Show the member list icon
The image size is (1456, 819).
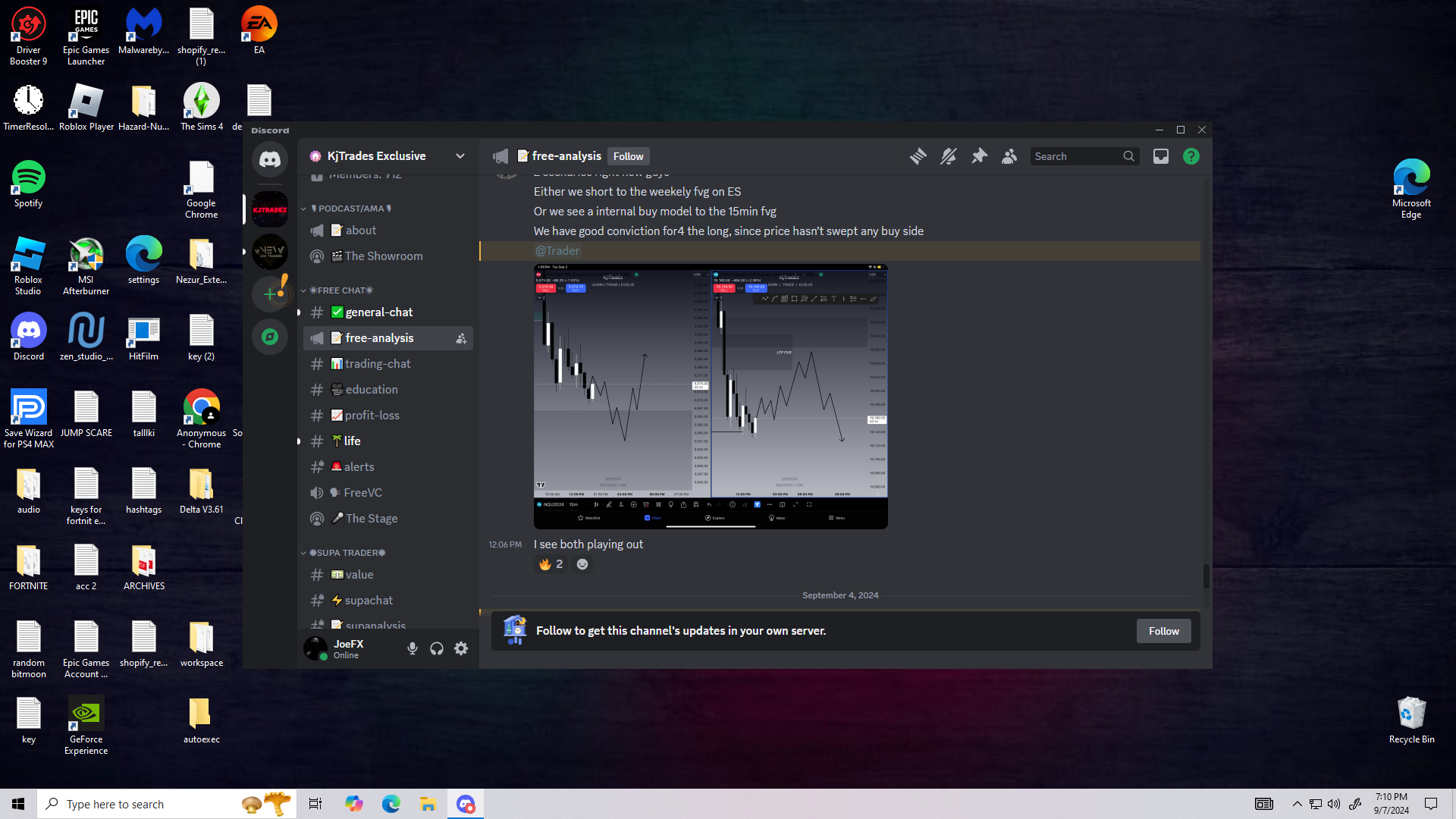(x=1009, y=156)
